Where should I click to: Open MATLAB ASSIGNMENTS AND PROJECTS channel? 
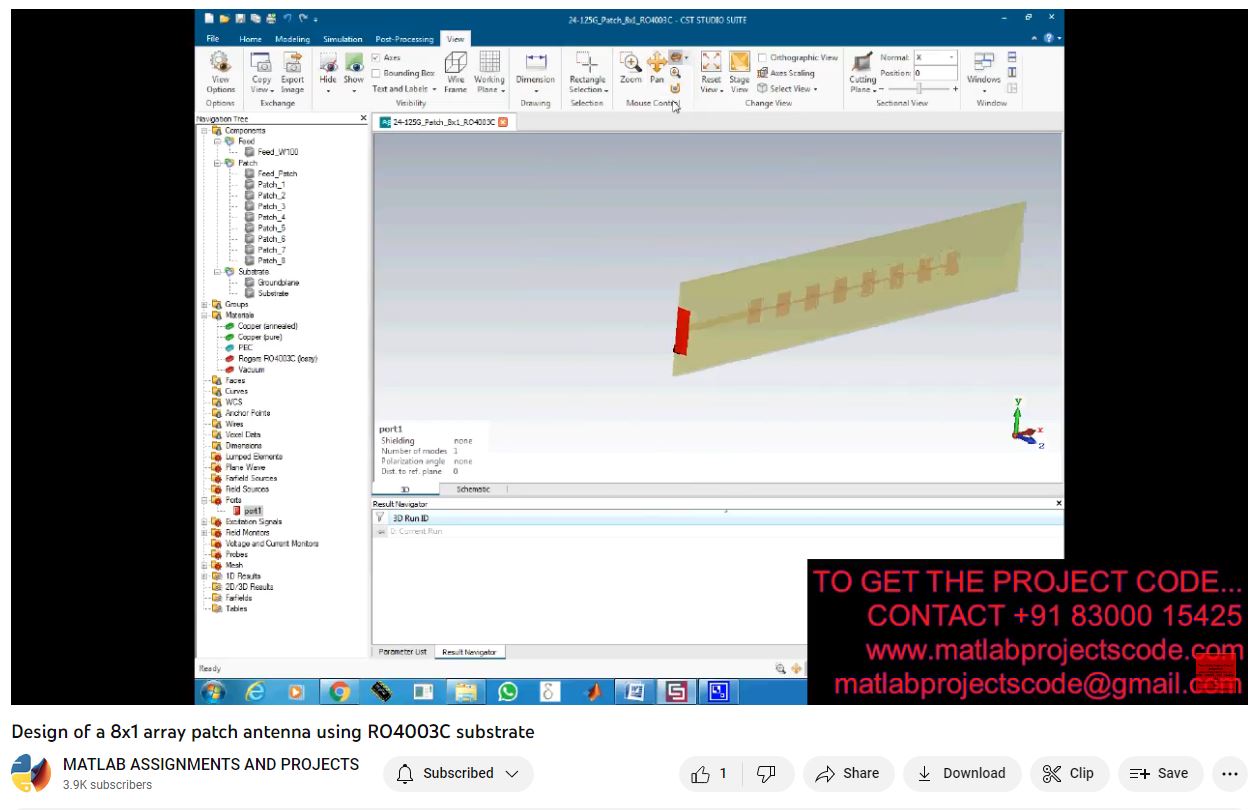pos(211,764)
